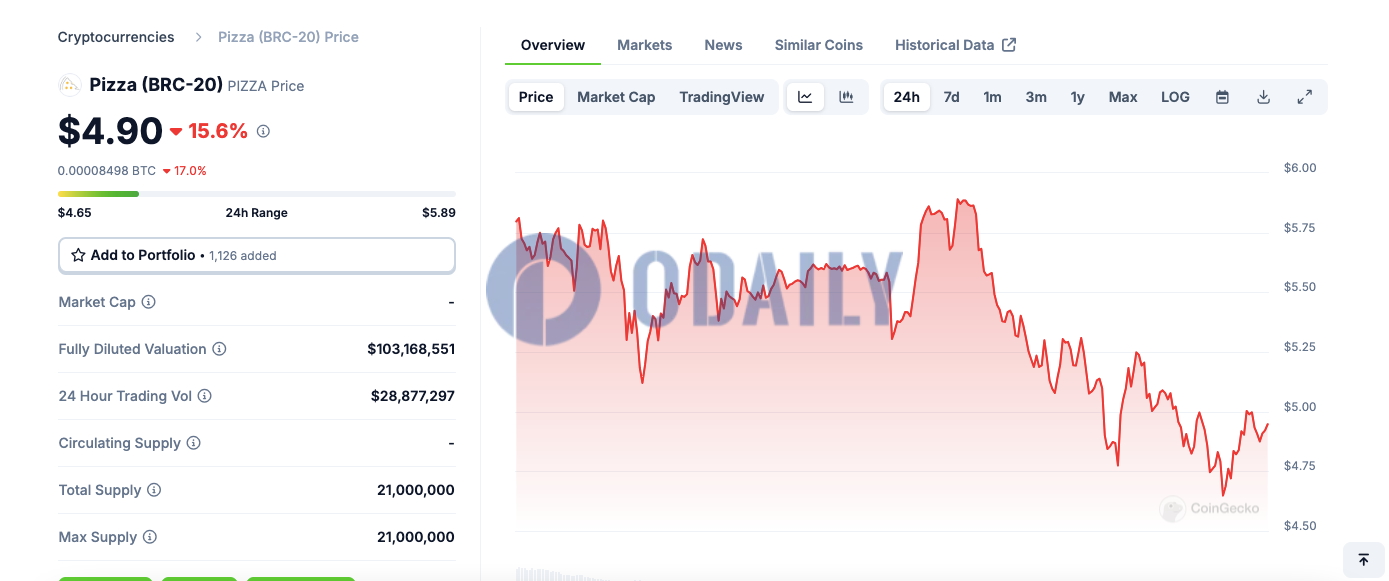
Task: Open the calendar date range picker
Action: coord(1222,97)
